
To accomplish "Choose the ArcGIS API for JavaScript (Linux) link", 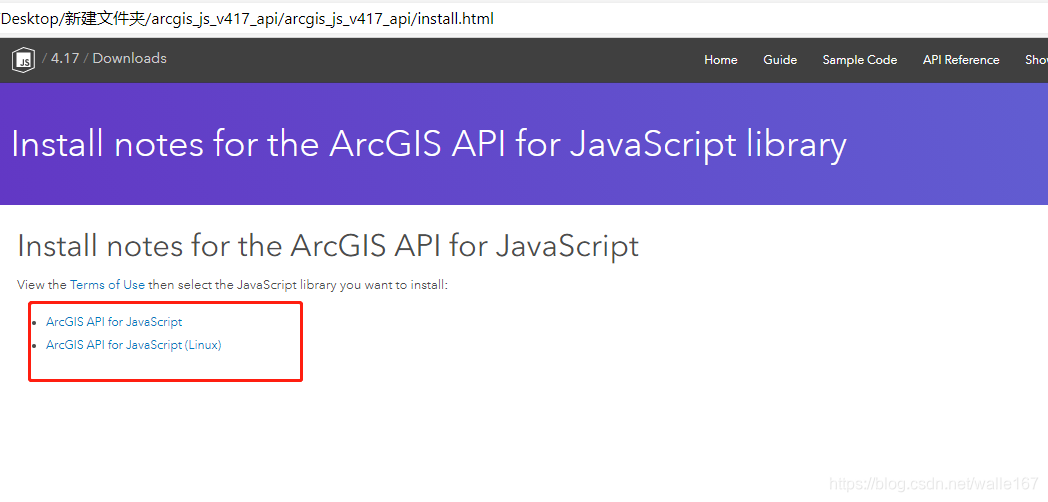I will [133, 345].
